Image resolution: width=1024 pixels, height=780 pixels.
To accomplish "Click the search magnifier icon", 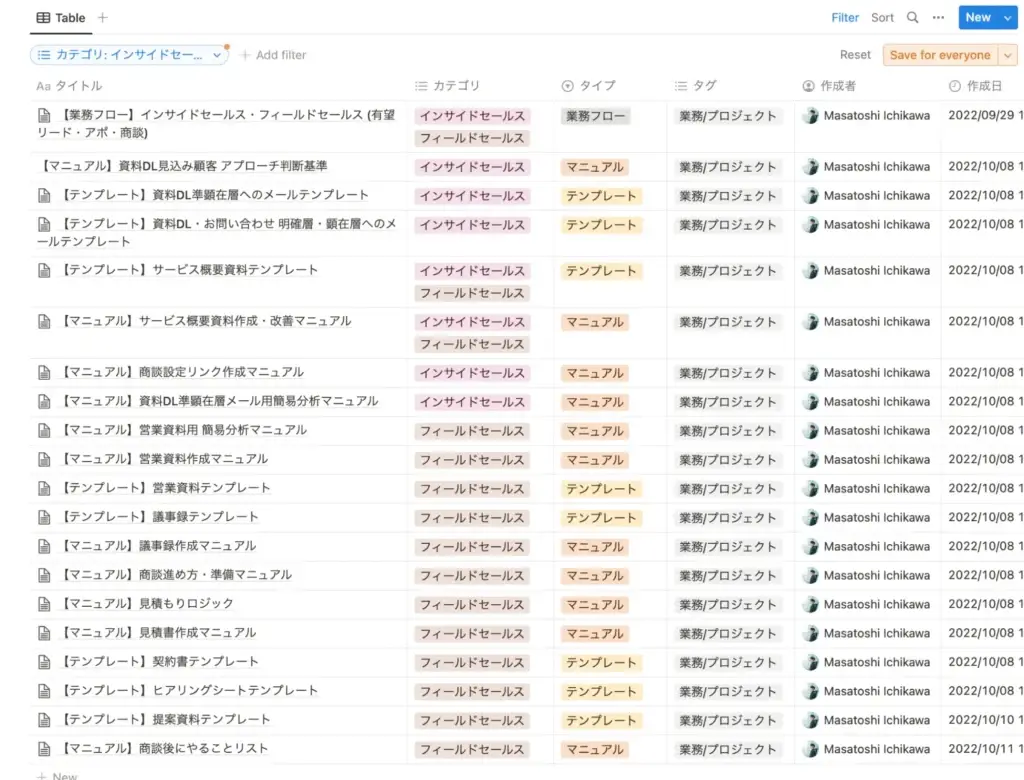I will (x=912, y=18).
